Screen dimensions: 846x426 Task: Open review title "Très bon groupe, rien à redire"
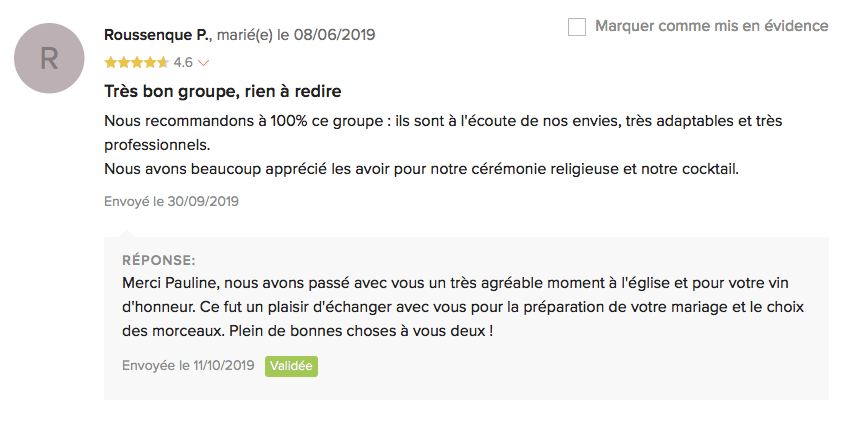click(223, 92)
